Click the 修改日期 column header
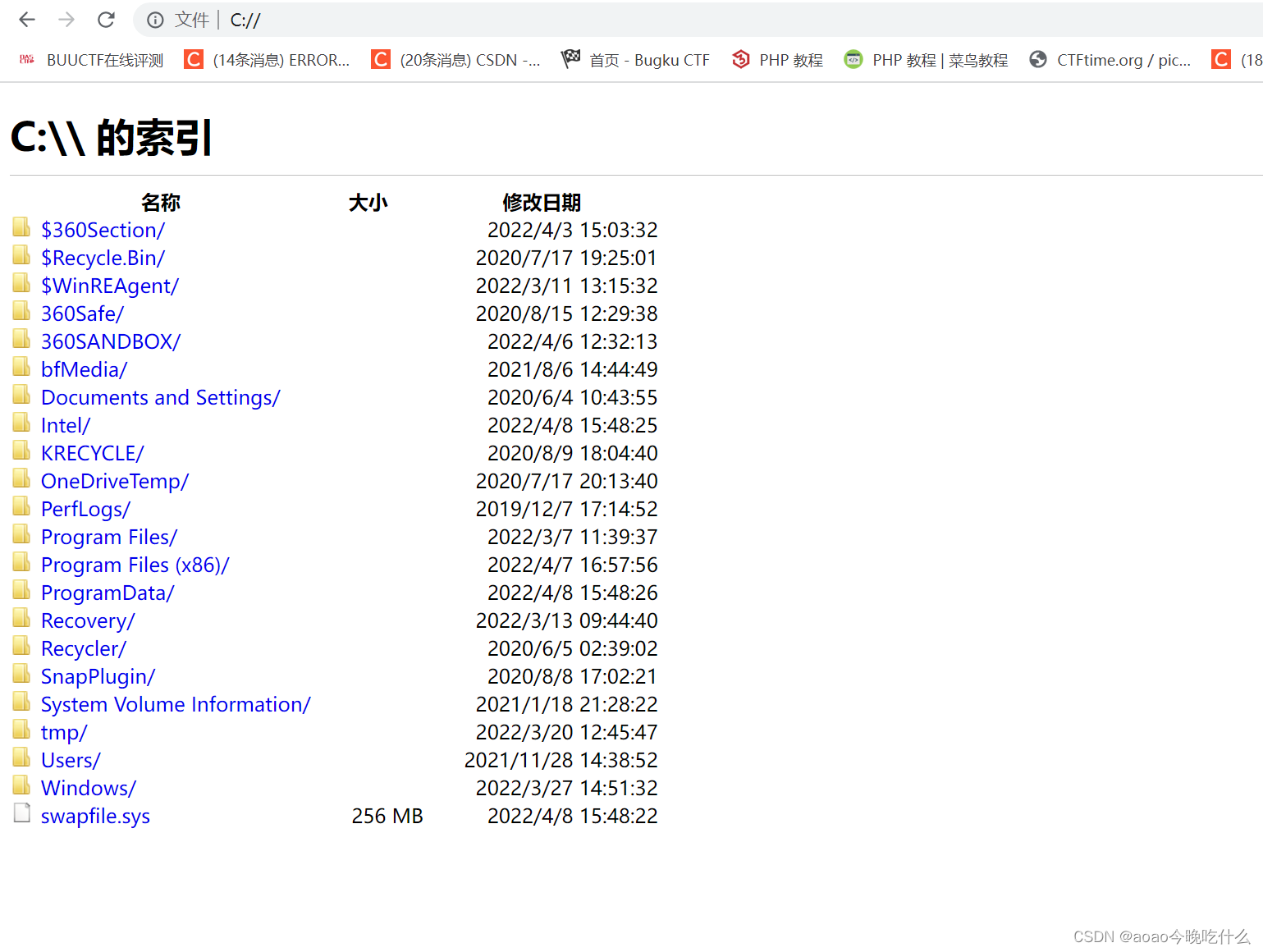The image size is (1263, 952). 542,203
